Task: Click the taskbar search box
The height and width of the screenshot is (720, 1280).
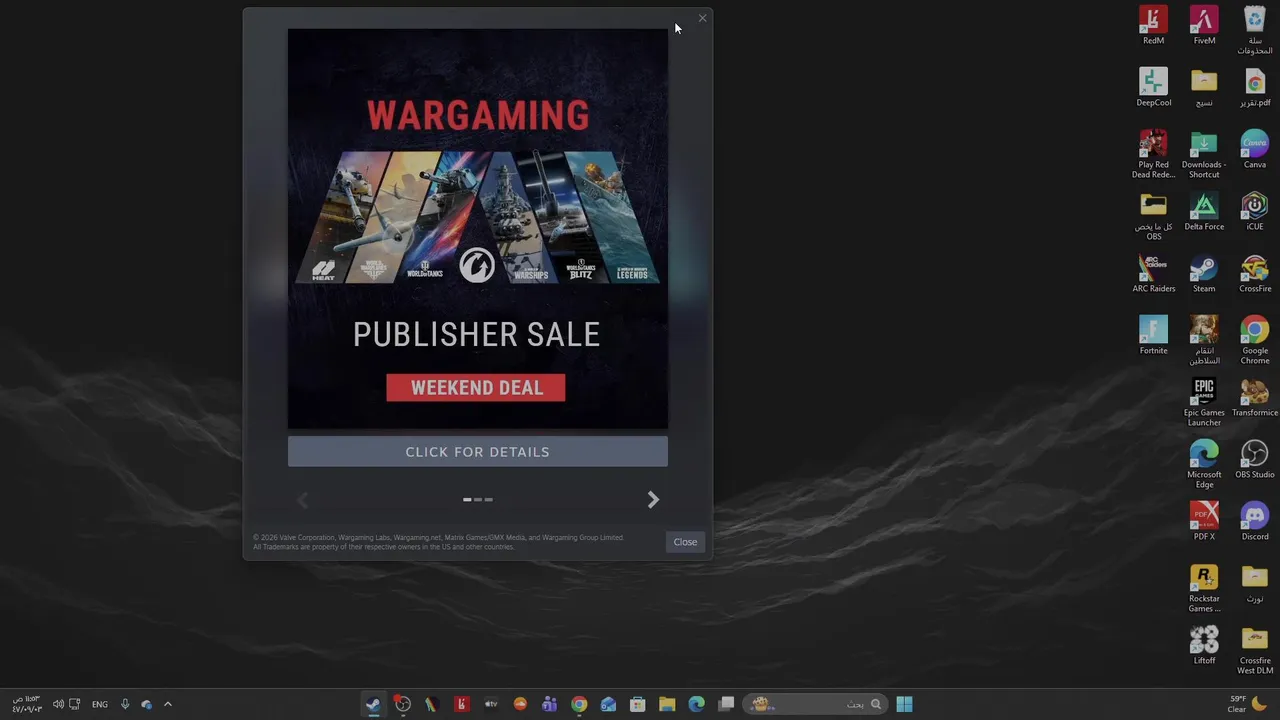Action: tap(815, 704)
